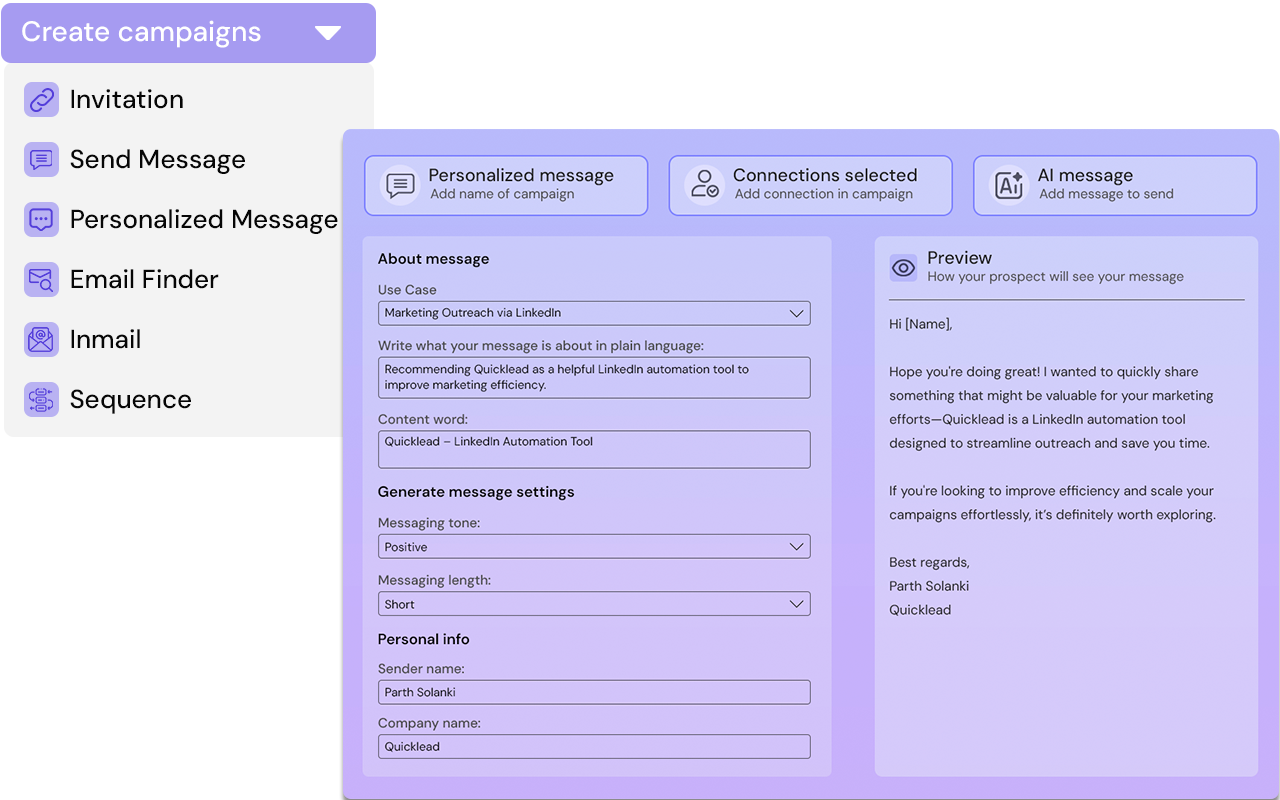Viewport: 1280px width, 800px height.
Task: Click the 'Personal info' heading
Action: (x=423, y=639)
